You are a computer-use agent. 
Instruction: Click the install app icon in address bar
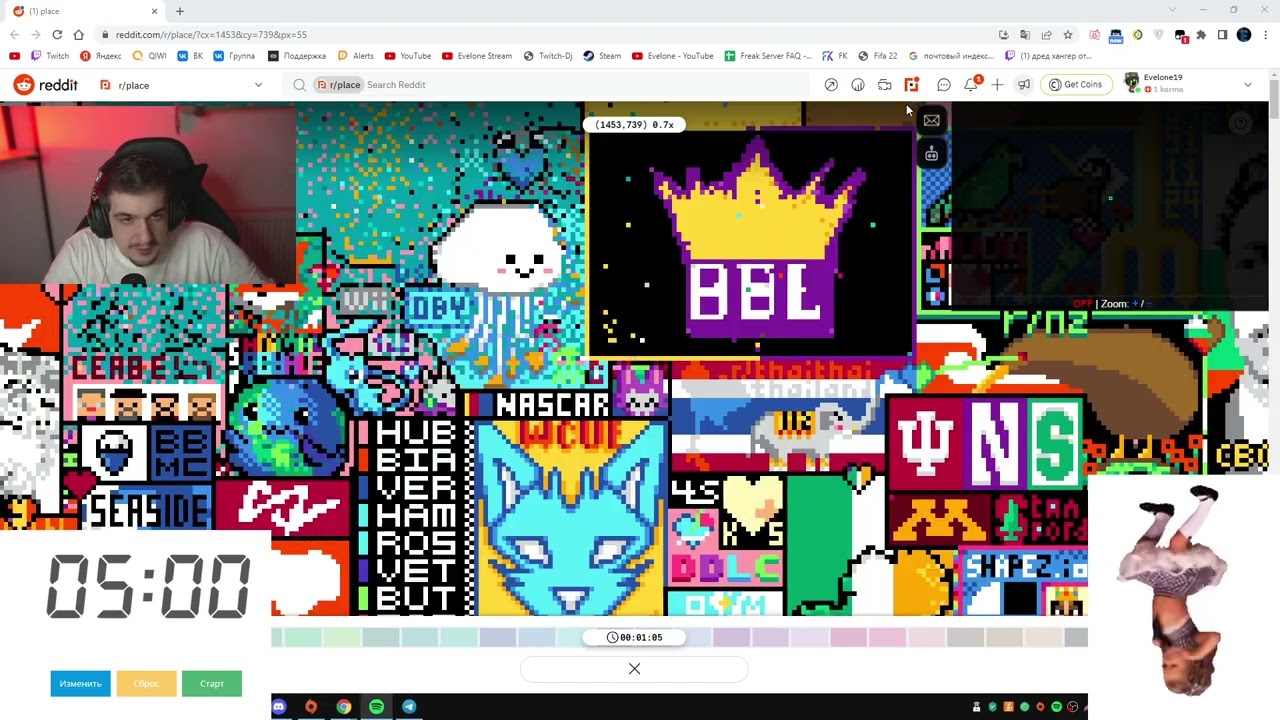pos(1004,35)
